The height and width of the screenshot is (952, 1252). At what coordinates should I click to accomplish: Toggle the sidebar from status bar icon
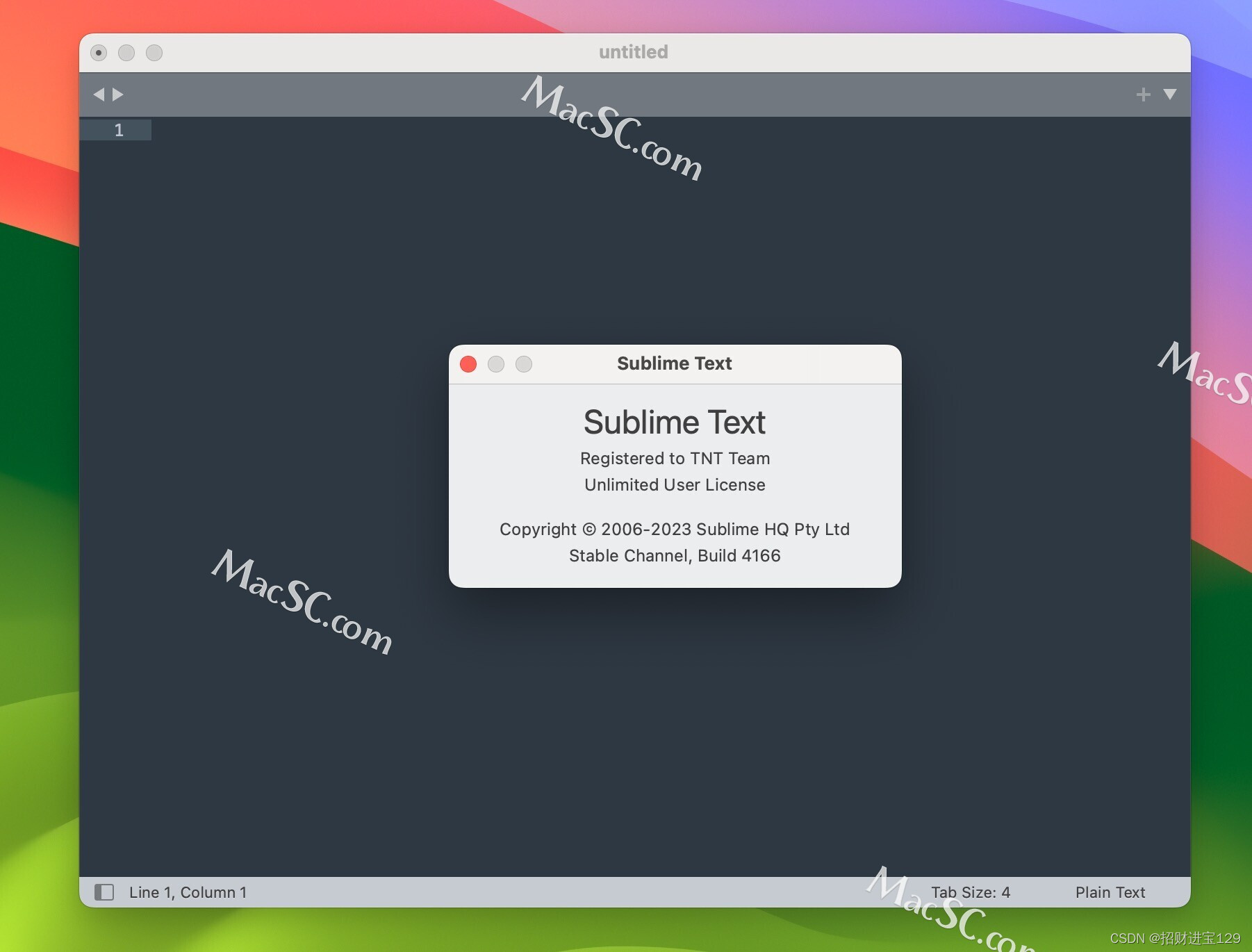(104, 892)
